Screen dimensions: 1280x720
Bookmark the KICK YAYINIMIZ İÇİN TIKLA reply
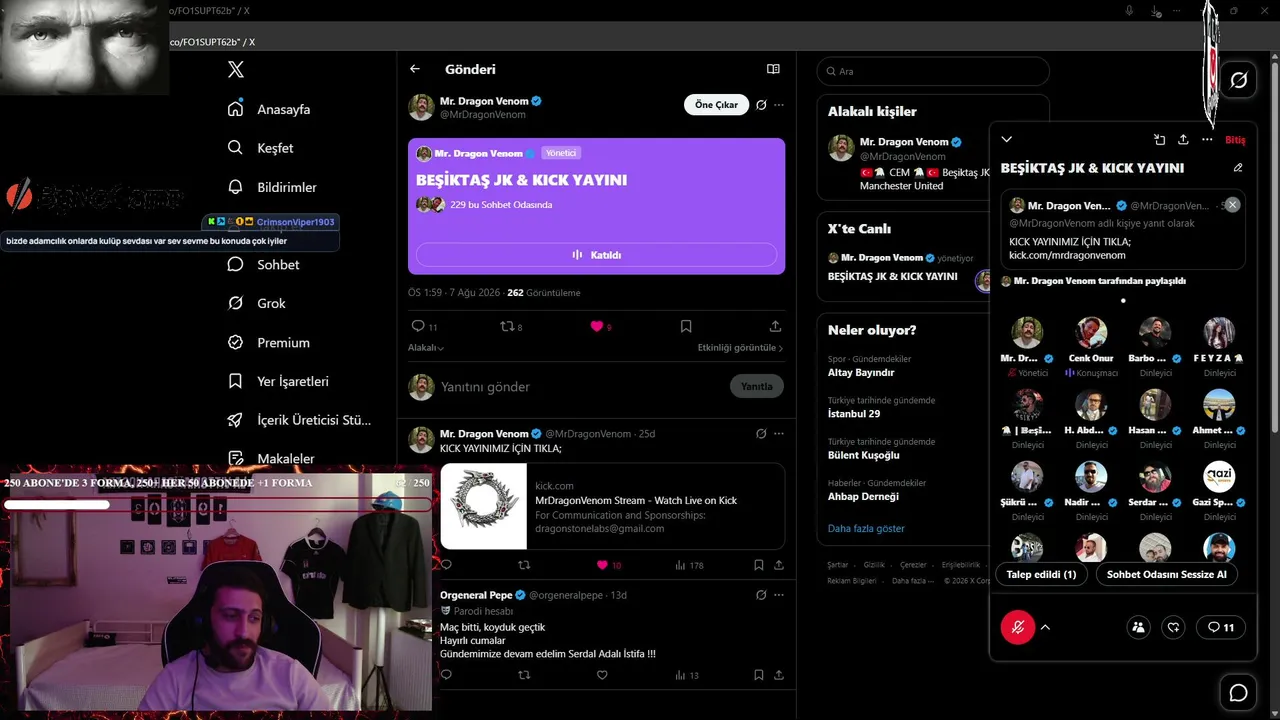pos(759,565)
